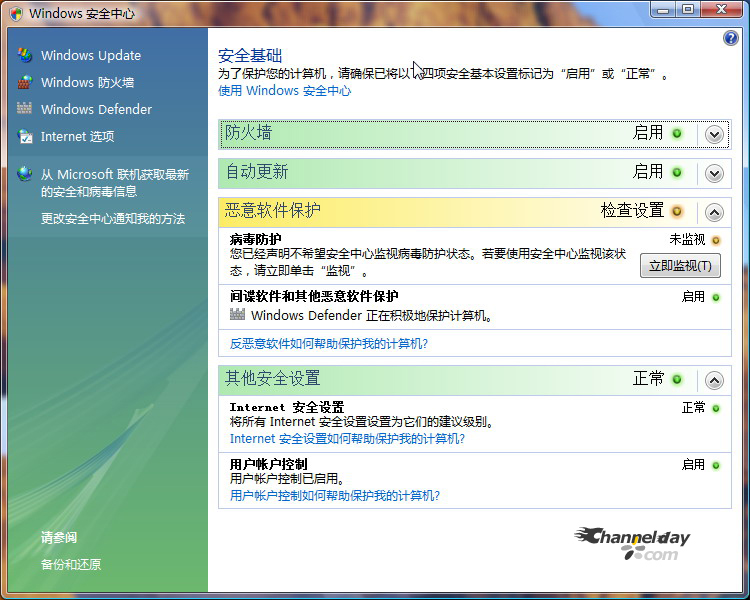
Task: Click 请参阅 heading in the sidebar
Action: pyautogui.click(x=59, y=537)
